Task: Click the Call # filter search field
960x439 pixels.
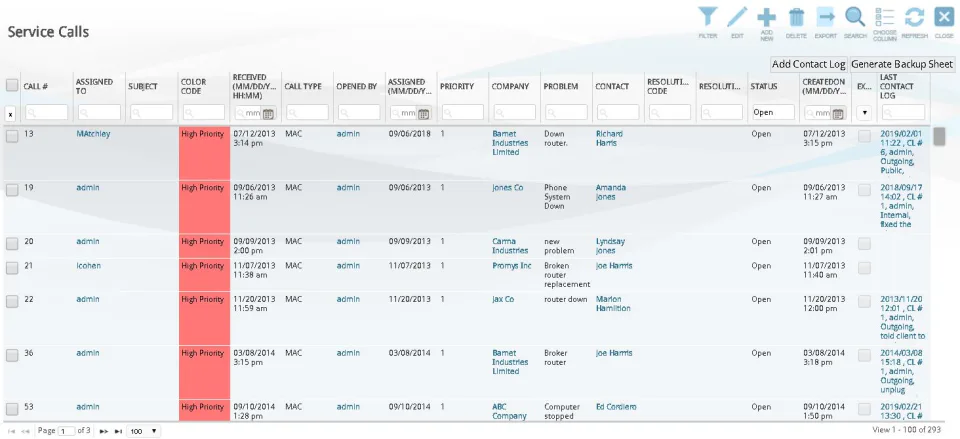Action: 47,113
